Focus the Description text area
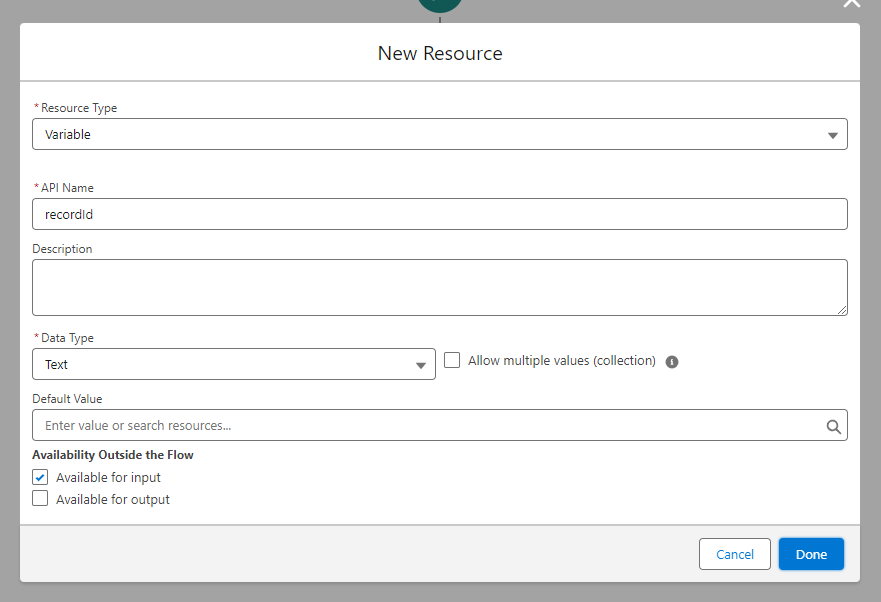This screenshot has width=881, height=602. pyautogui.click(x=439, y=287)
